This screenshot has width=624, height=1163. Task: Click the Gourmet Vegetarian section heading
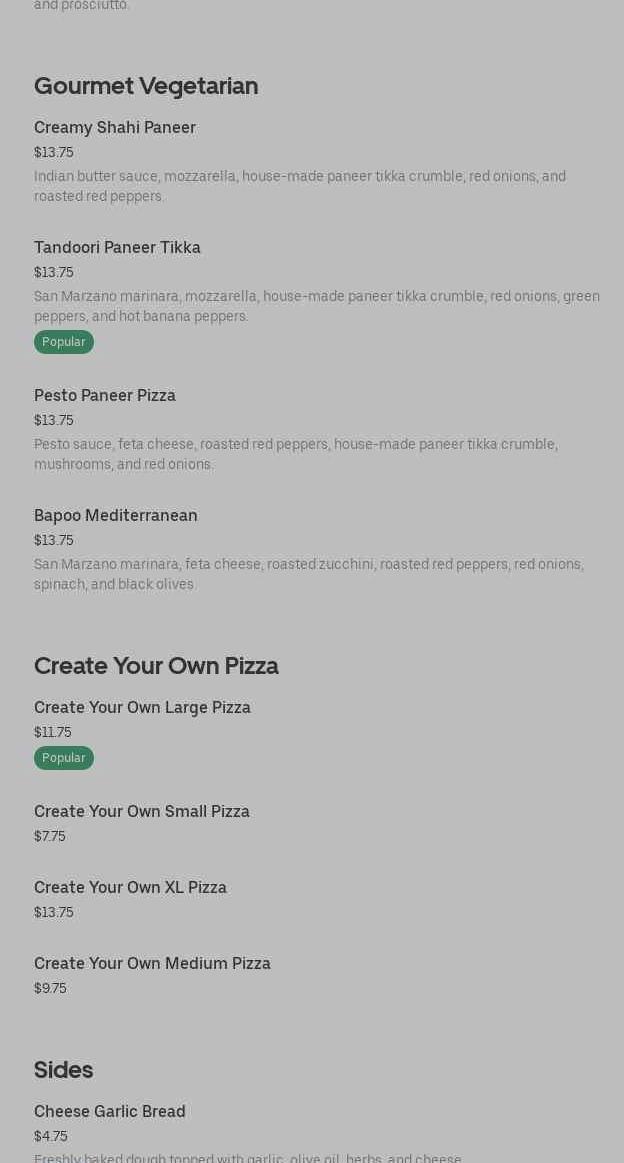pyautogui.click(x=146, y=86)
